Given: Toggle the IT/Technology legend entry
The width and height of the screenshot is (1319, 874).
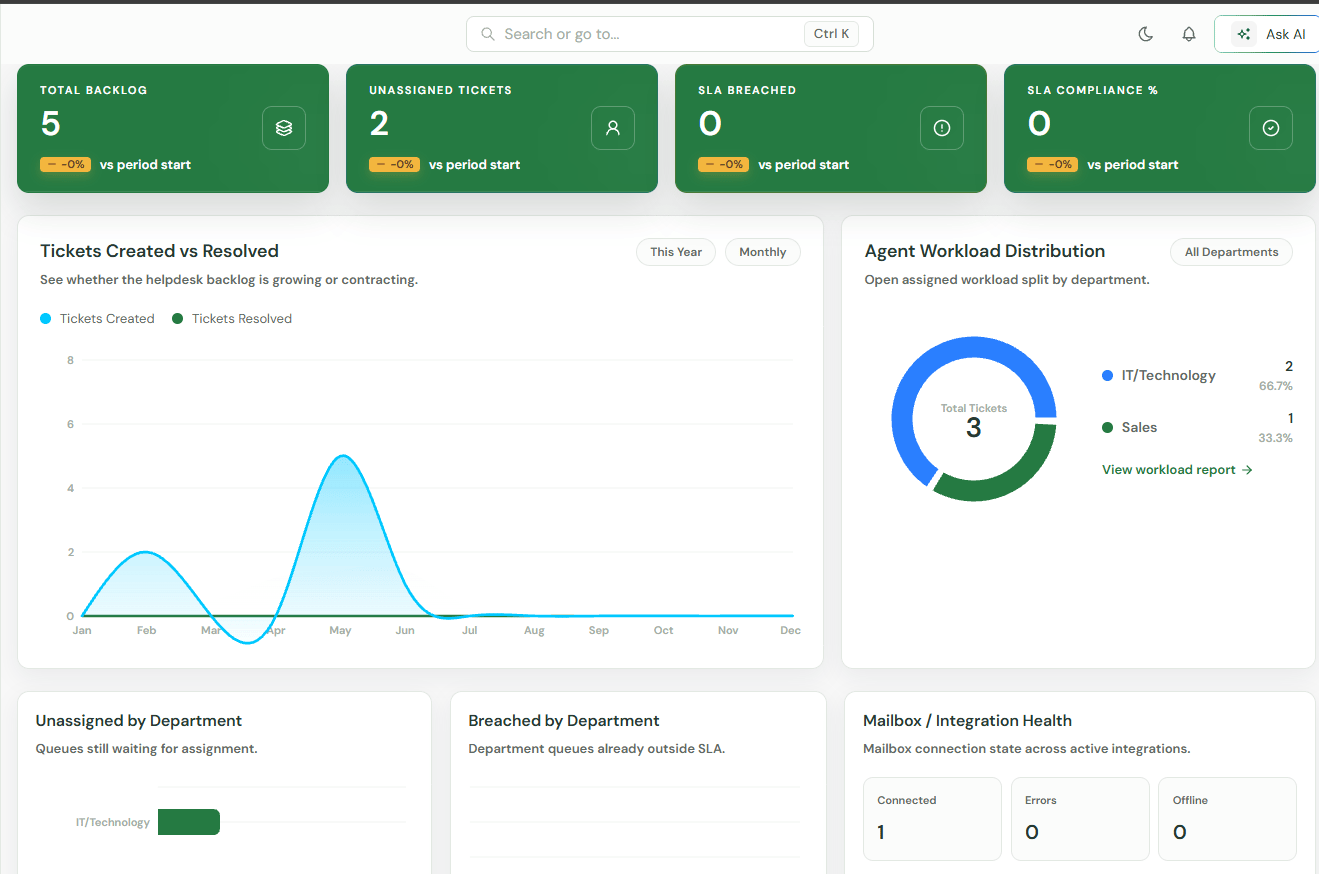Looking at the screenshot, I should coord(1159,376).
